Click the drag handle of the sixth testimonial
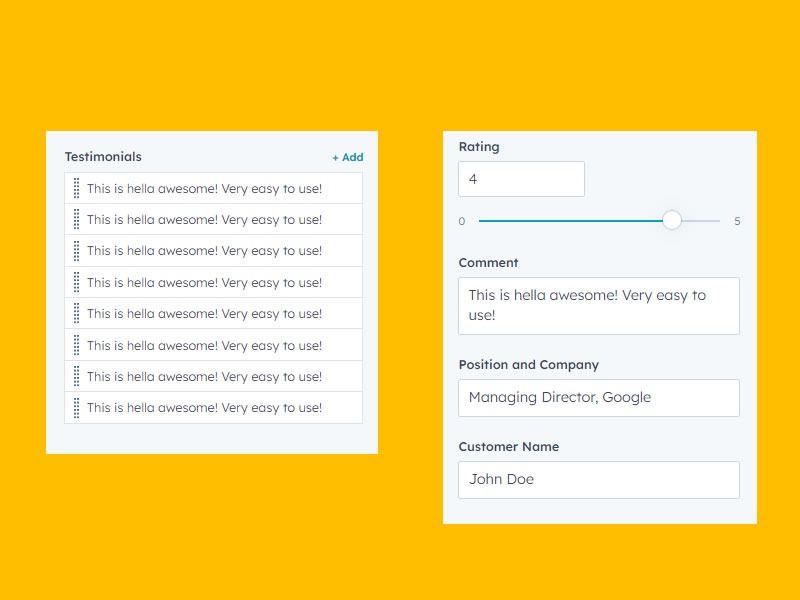This screenshot has height=600, width=800. click(76, 345)
